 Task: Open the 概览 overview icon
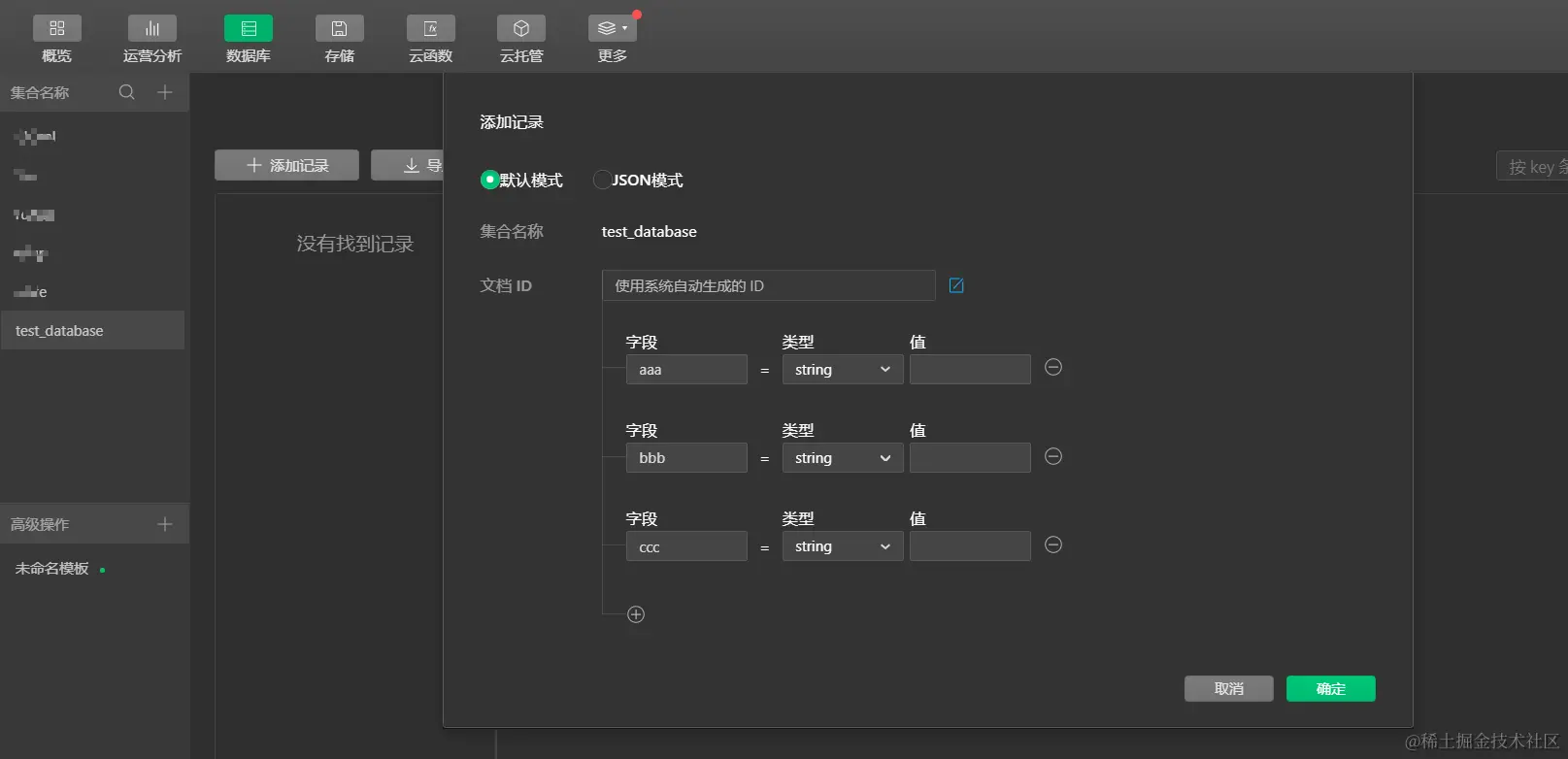click(56, 29)
